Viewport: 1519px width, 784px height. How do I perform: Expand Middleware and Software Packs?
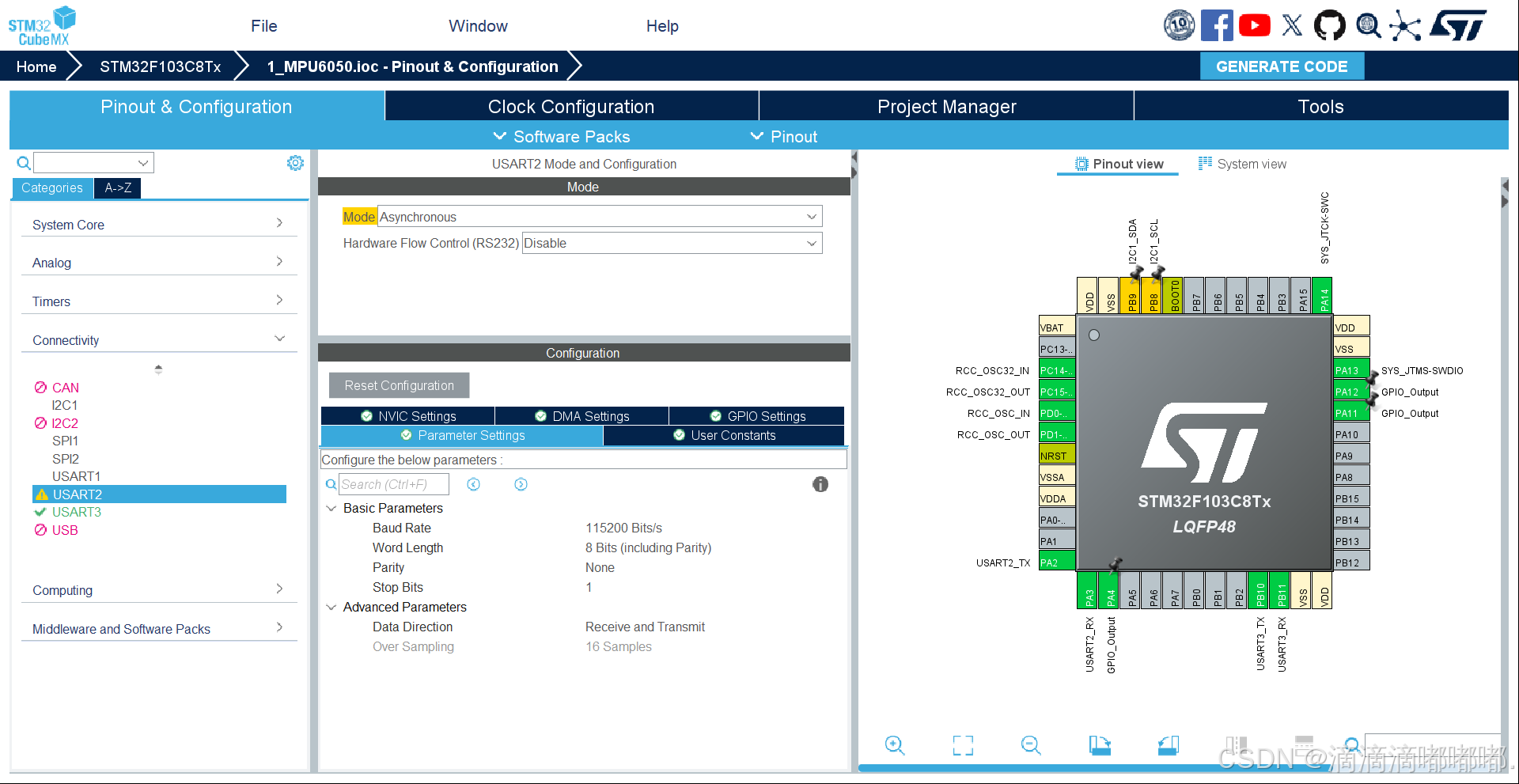coord(158,629)
